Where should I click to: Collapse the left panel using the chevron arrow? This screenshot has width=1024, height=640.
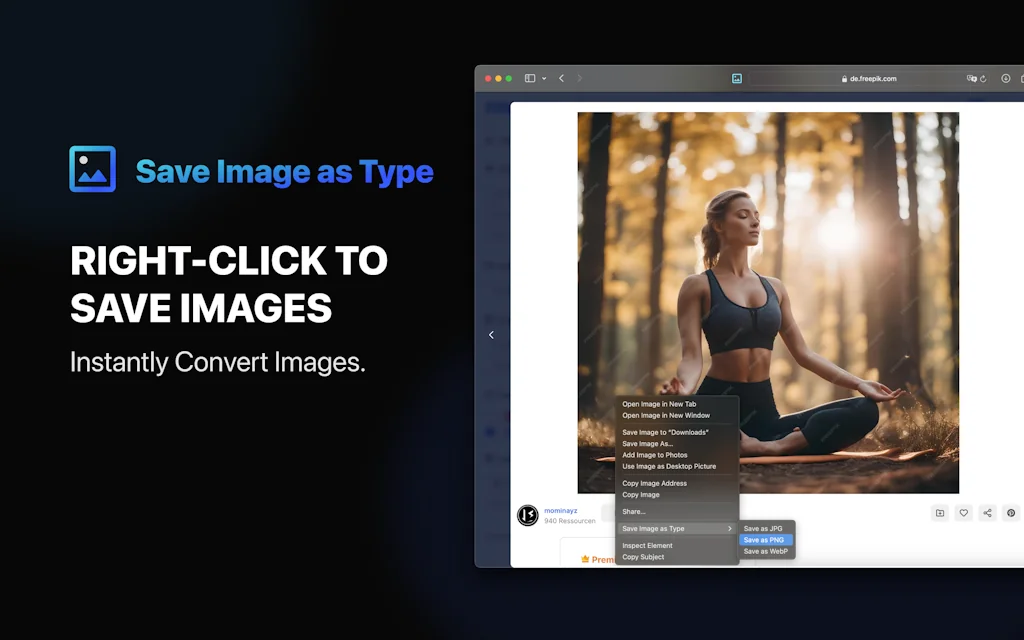tap(492, 334)
